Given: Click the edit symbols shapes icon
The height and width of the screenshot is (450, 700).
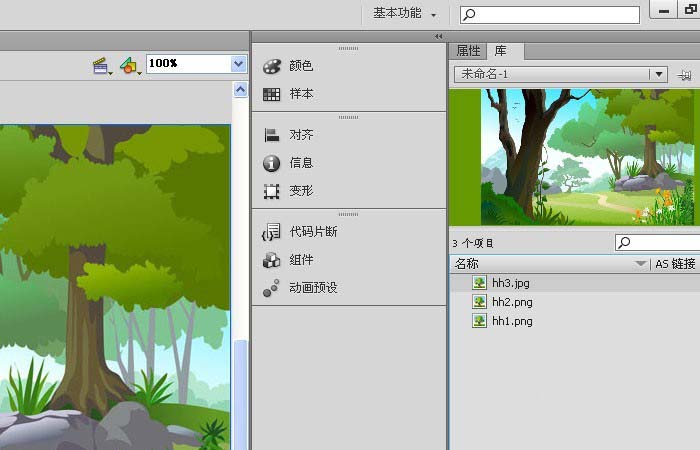Looking at the screenshot, I should coord(130,66).
